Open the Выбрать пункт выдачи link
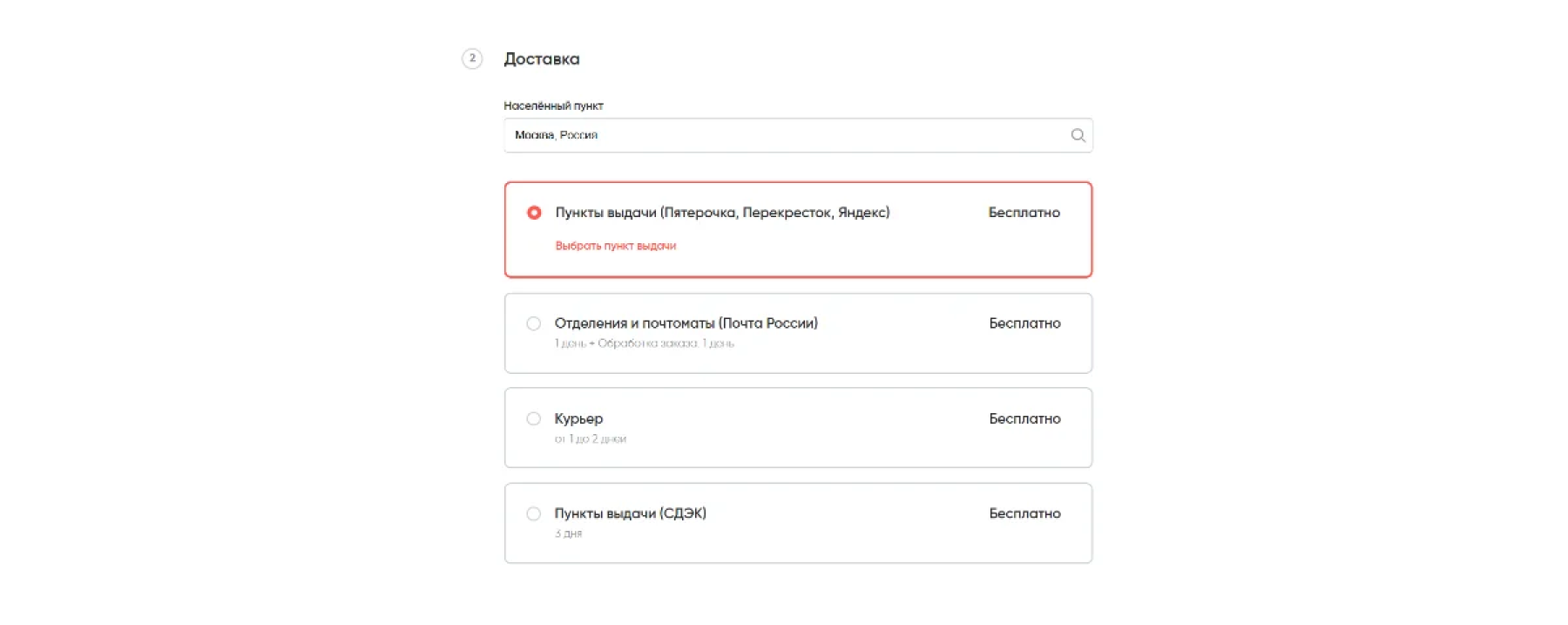 coord(616,246)
